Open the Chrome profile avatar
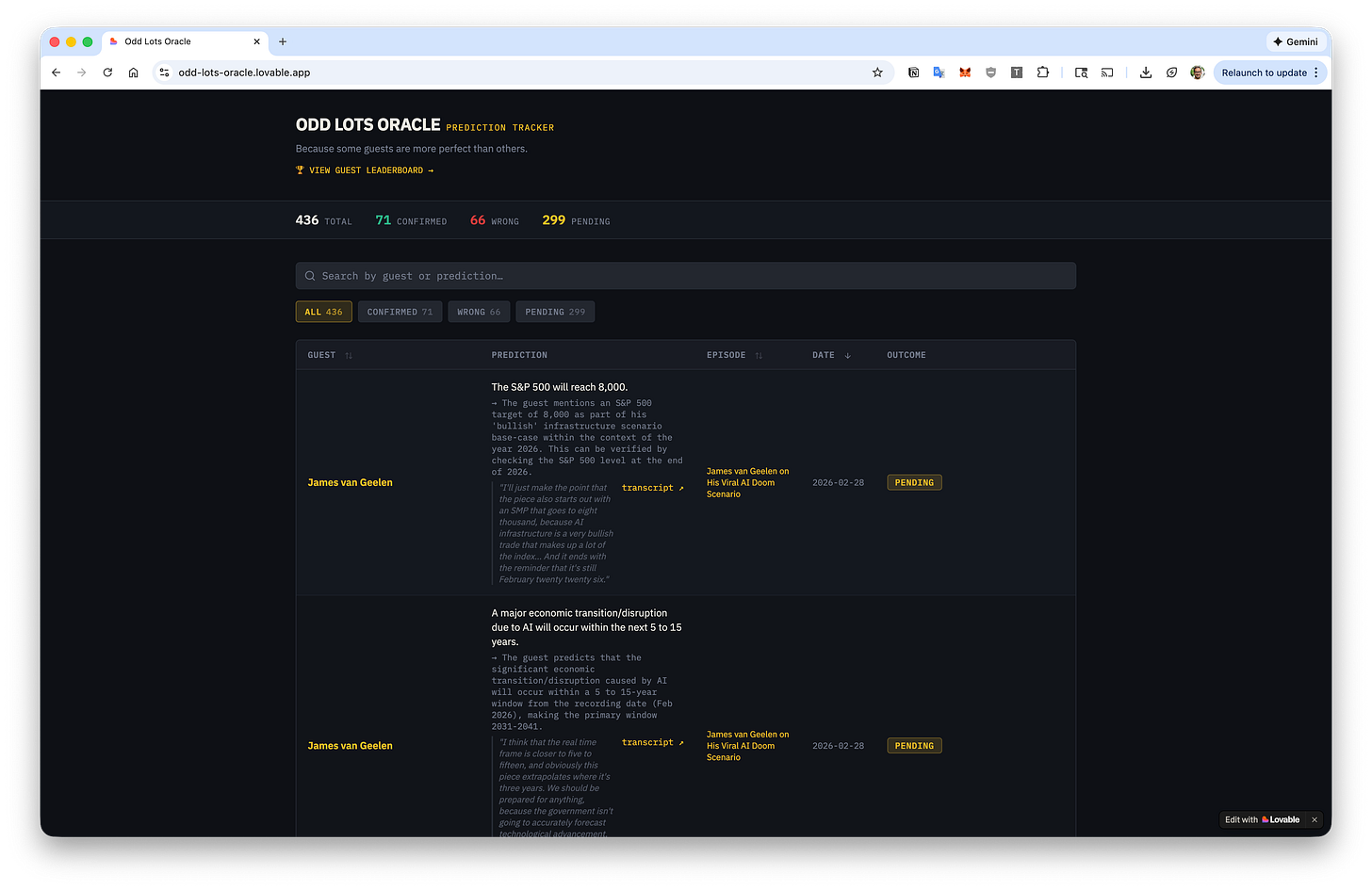Viewport: 1372px width, 890px height. pyautogui.click(x=1198, y=73)
